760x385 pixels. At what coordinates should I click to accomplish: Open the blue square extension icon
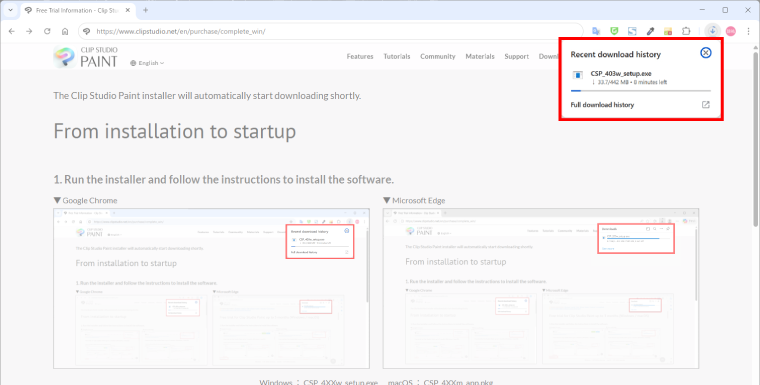tap(632, 31)
